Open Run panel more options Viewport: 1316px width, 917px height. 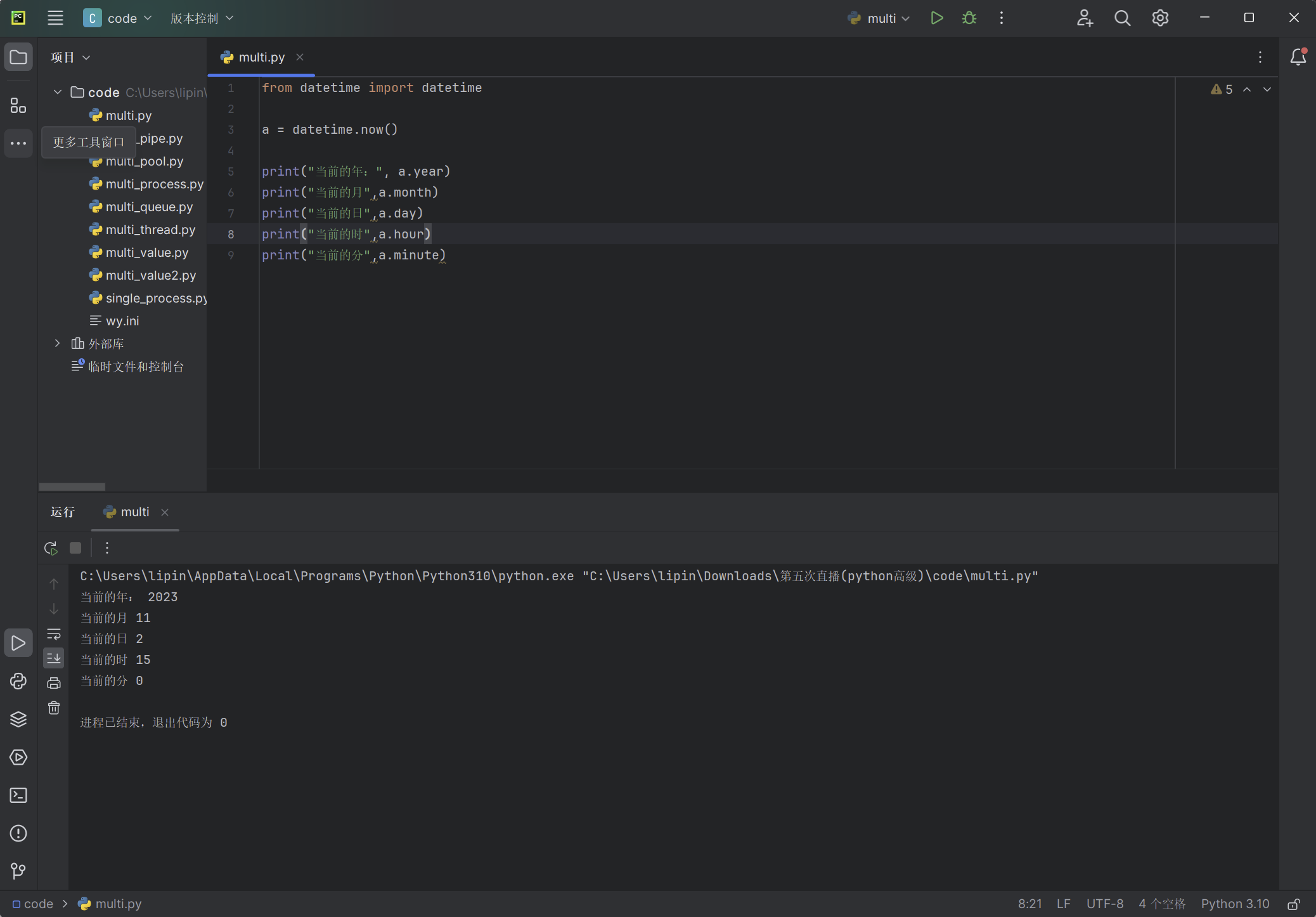pyautogui.click(x=107, y=548)
